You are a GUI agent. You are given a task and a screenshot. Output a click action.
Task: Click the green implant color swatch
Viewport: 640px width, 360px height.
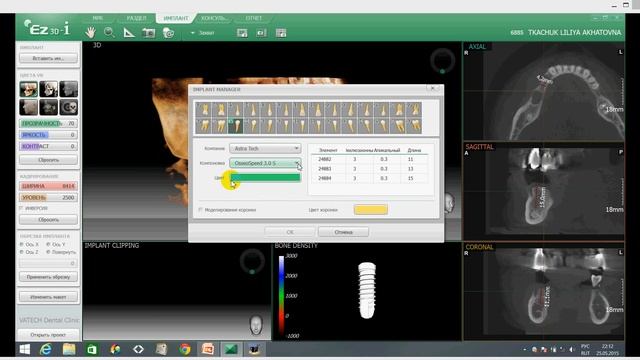[x=265, y=178]
